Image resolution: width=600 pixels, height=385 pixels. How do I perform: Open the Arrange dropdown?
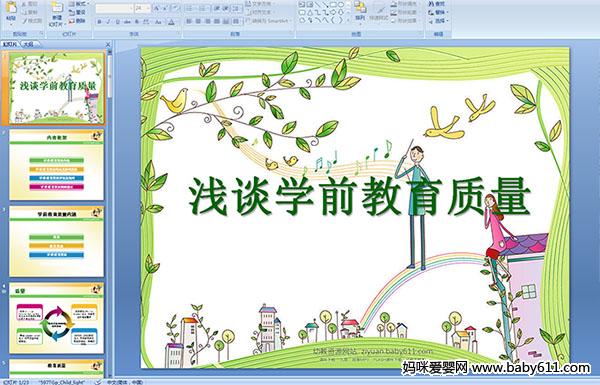(360, 13)
